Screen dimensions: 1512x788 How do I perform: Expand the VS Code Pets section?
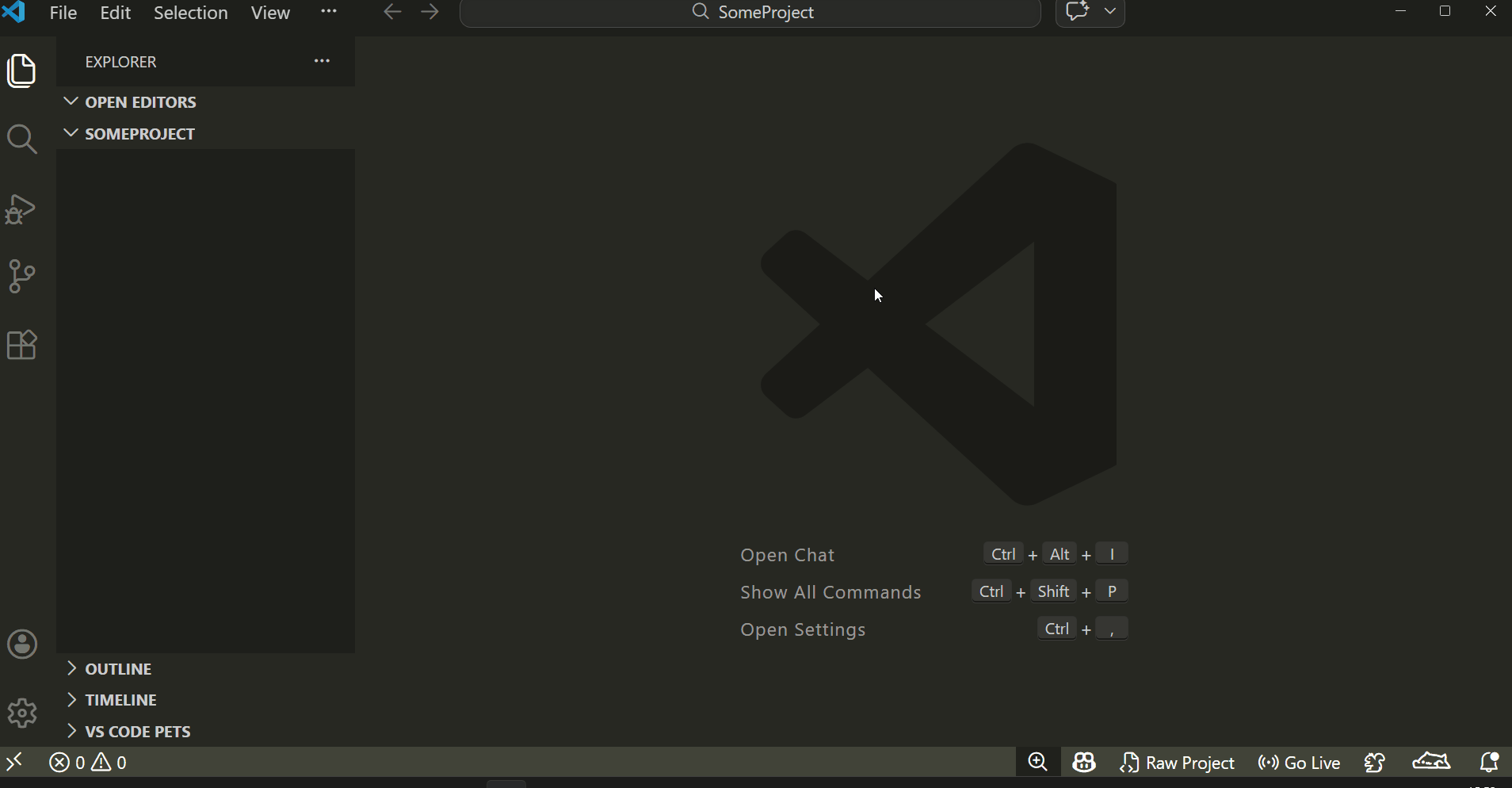click(206, 731)
